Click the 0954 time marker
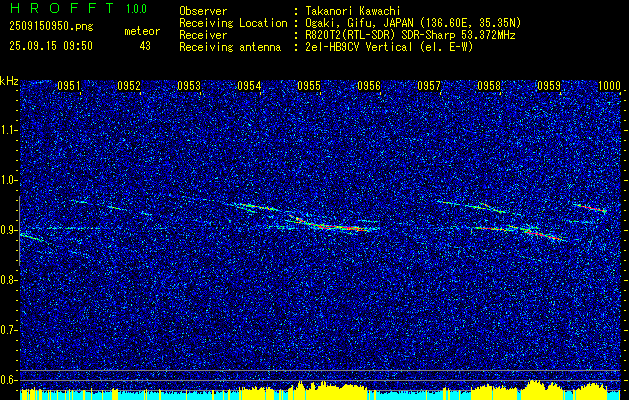 (249, 86)
